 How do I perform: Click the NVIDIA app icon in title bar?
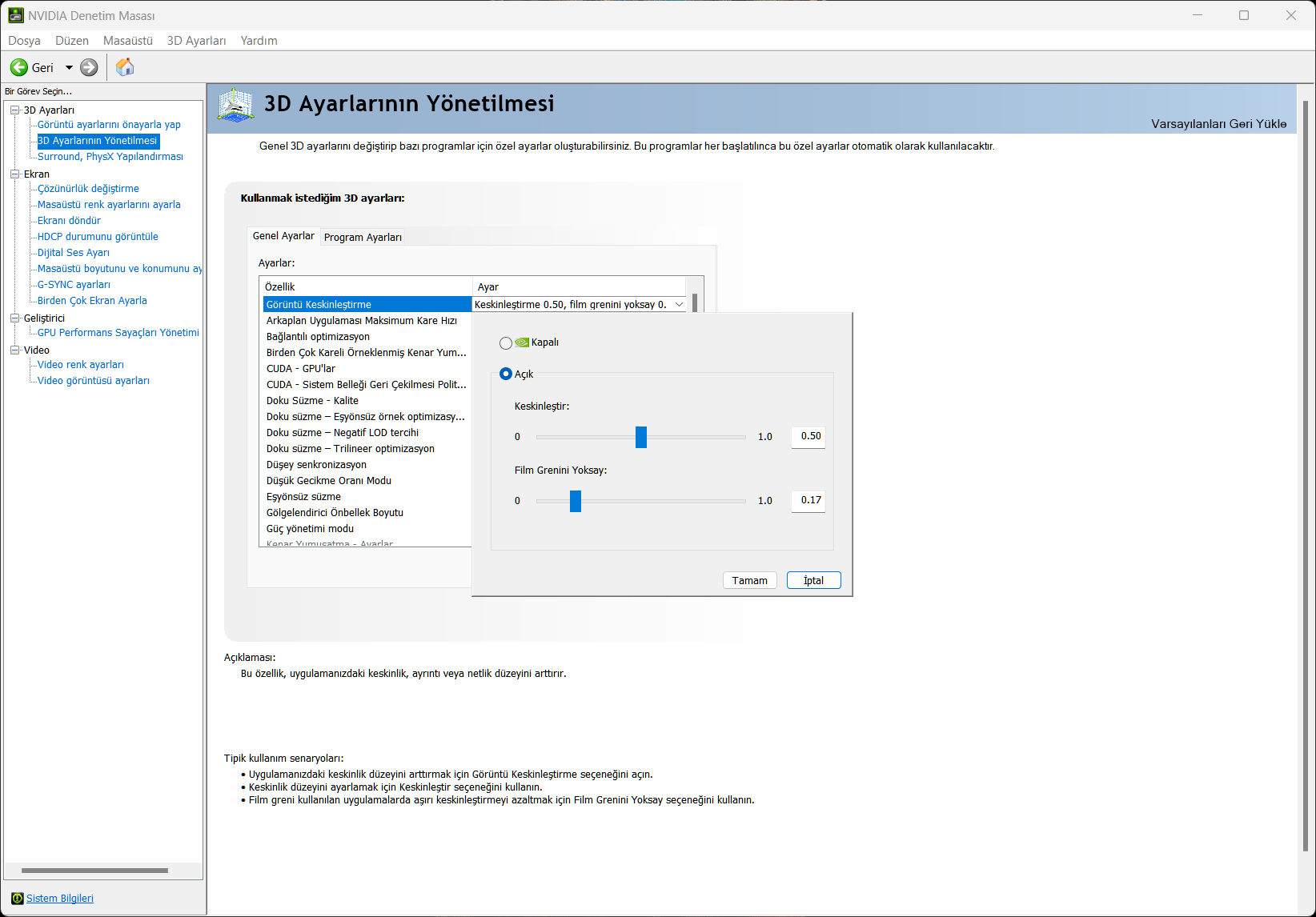point(16,15)
